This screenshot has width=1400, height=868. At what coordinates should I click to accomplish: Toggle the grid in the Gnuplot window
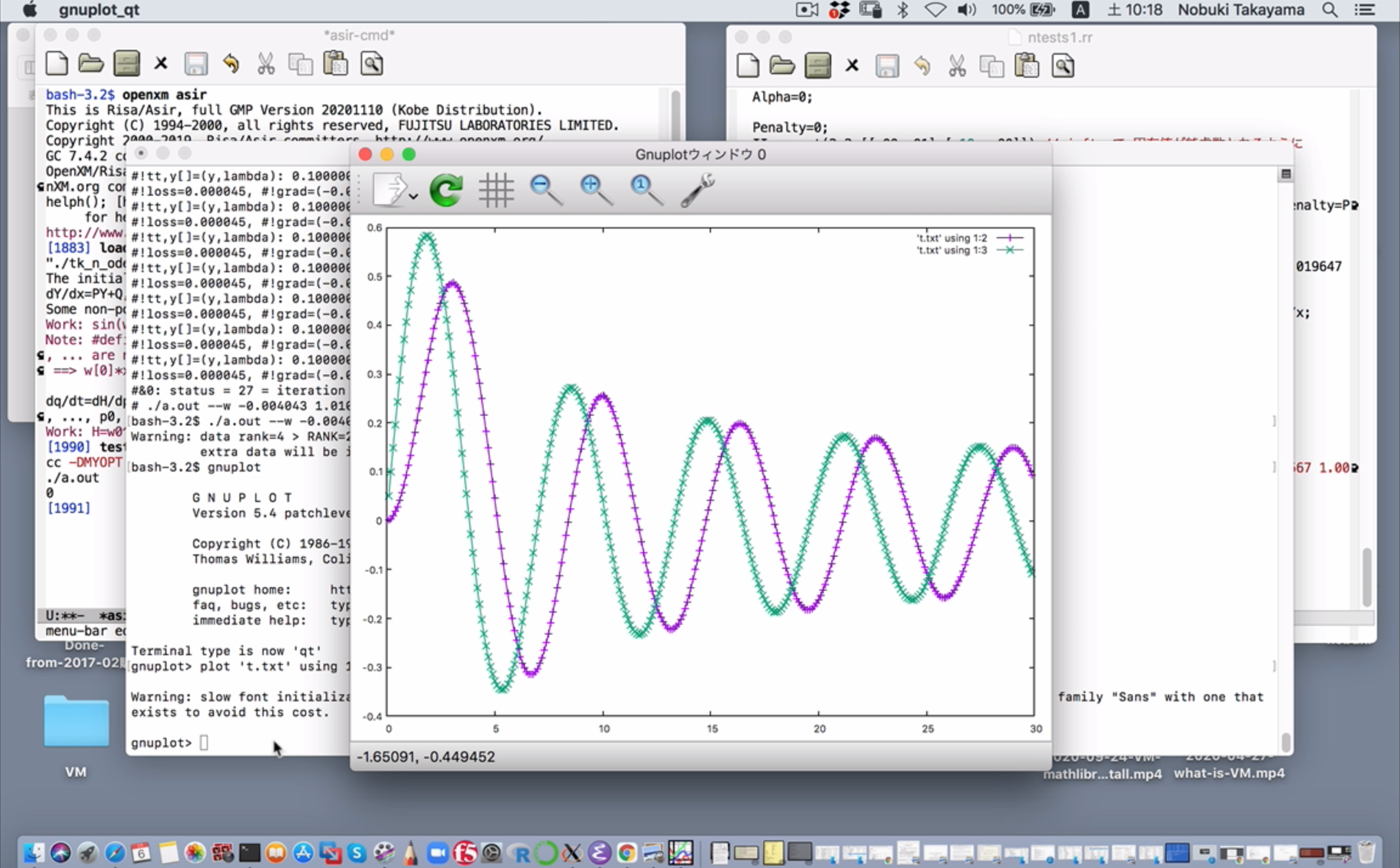coord(496,190)
